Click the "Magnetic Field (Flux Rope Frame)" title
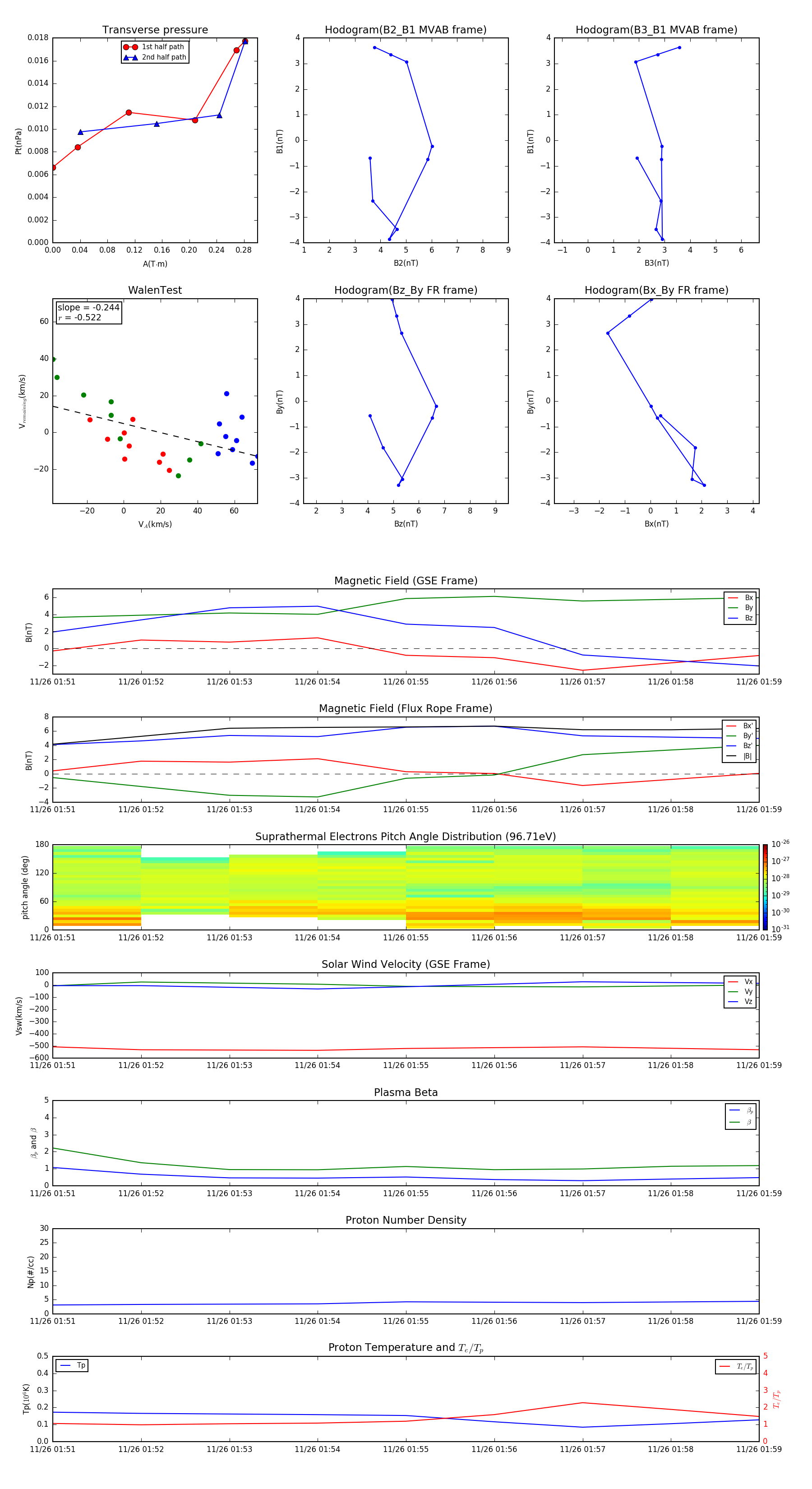Screen dimensions: 812x1489 pos(406,709)
